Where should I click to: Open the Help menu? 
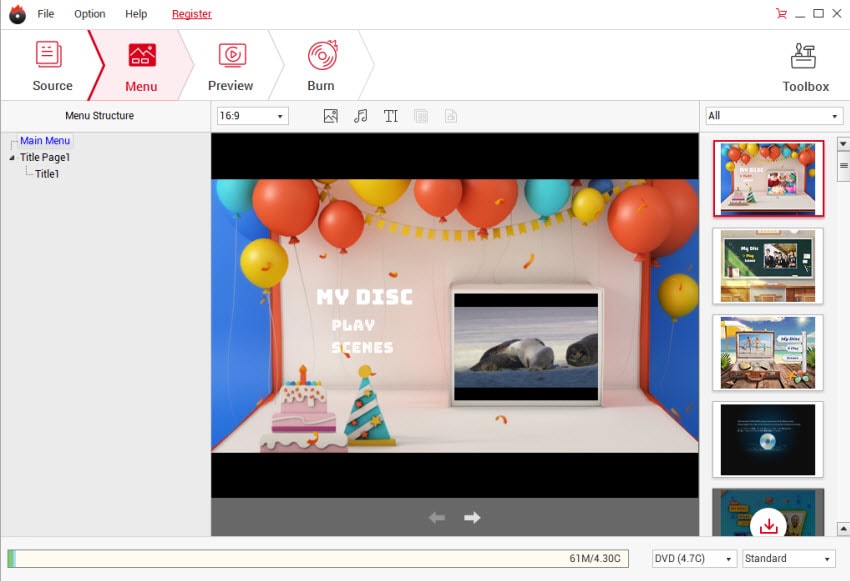(136, 13)
